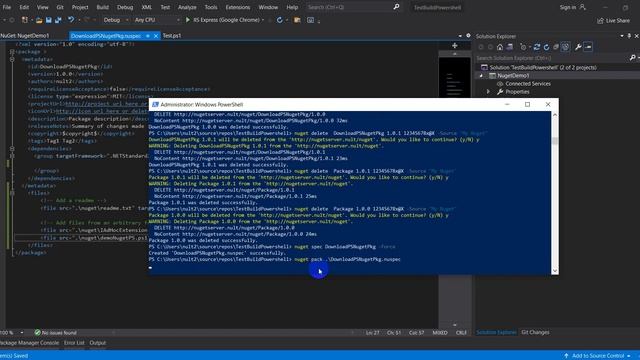Collapse the metadata element in the editor
Screen dimensions: 640x360
[x=12, y=59]
